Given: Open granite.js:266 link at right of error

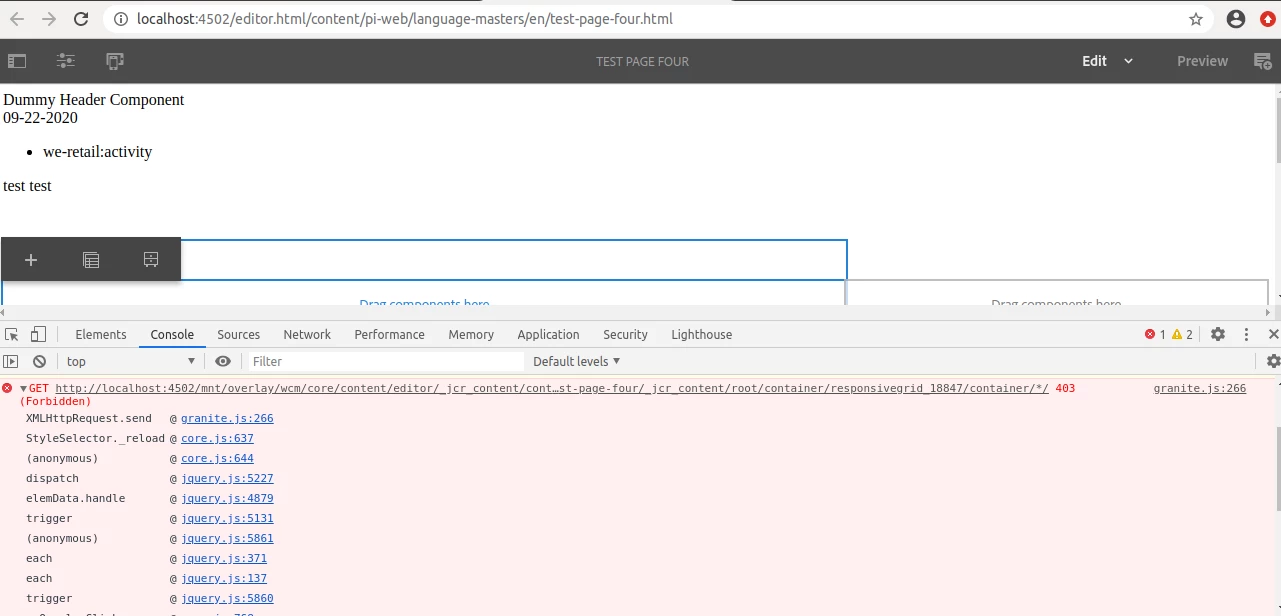Looking at the screenshot, I should click(1200, 388).
